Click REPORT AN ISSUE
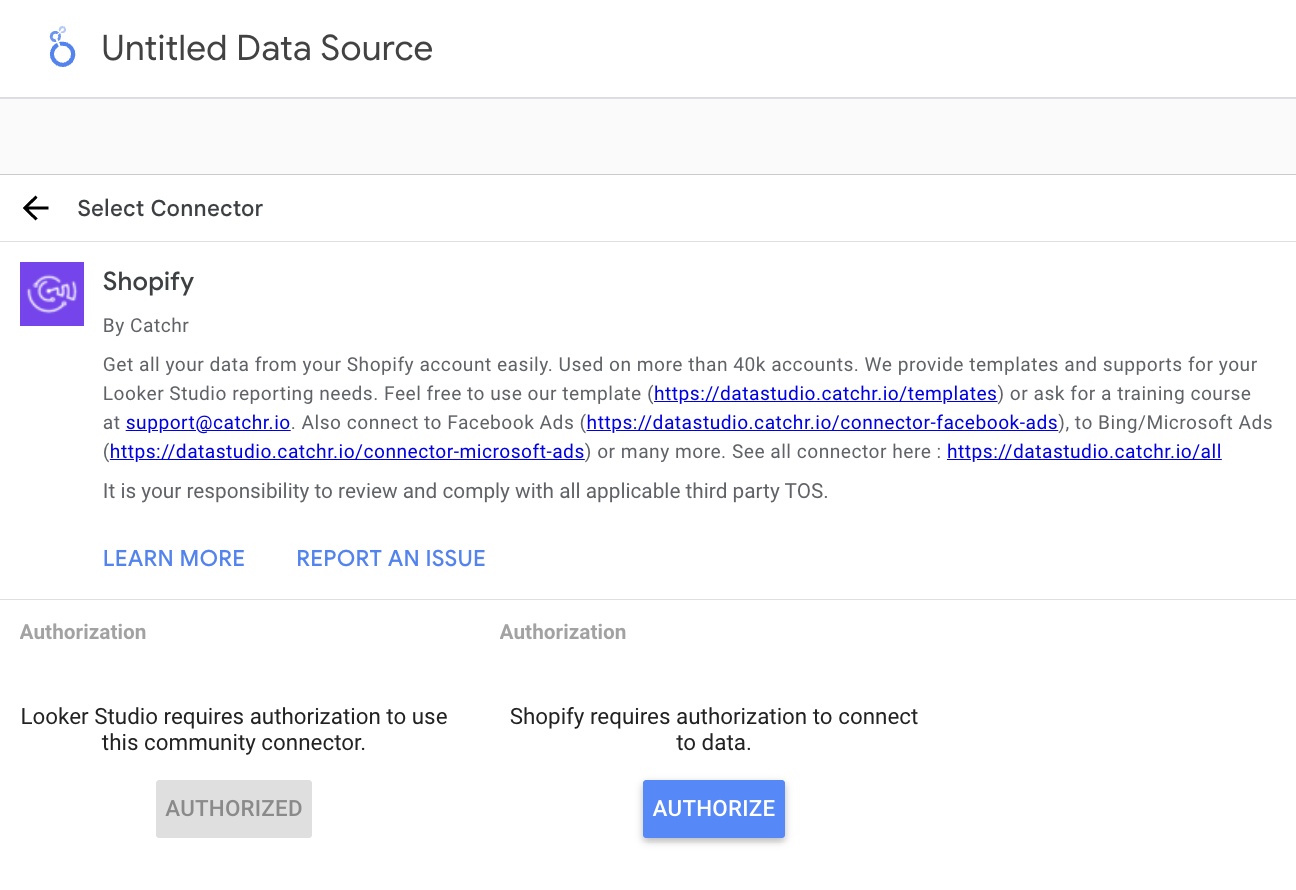The width and height of the screenshot is (1296, 890). pos(390,558)
